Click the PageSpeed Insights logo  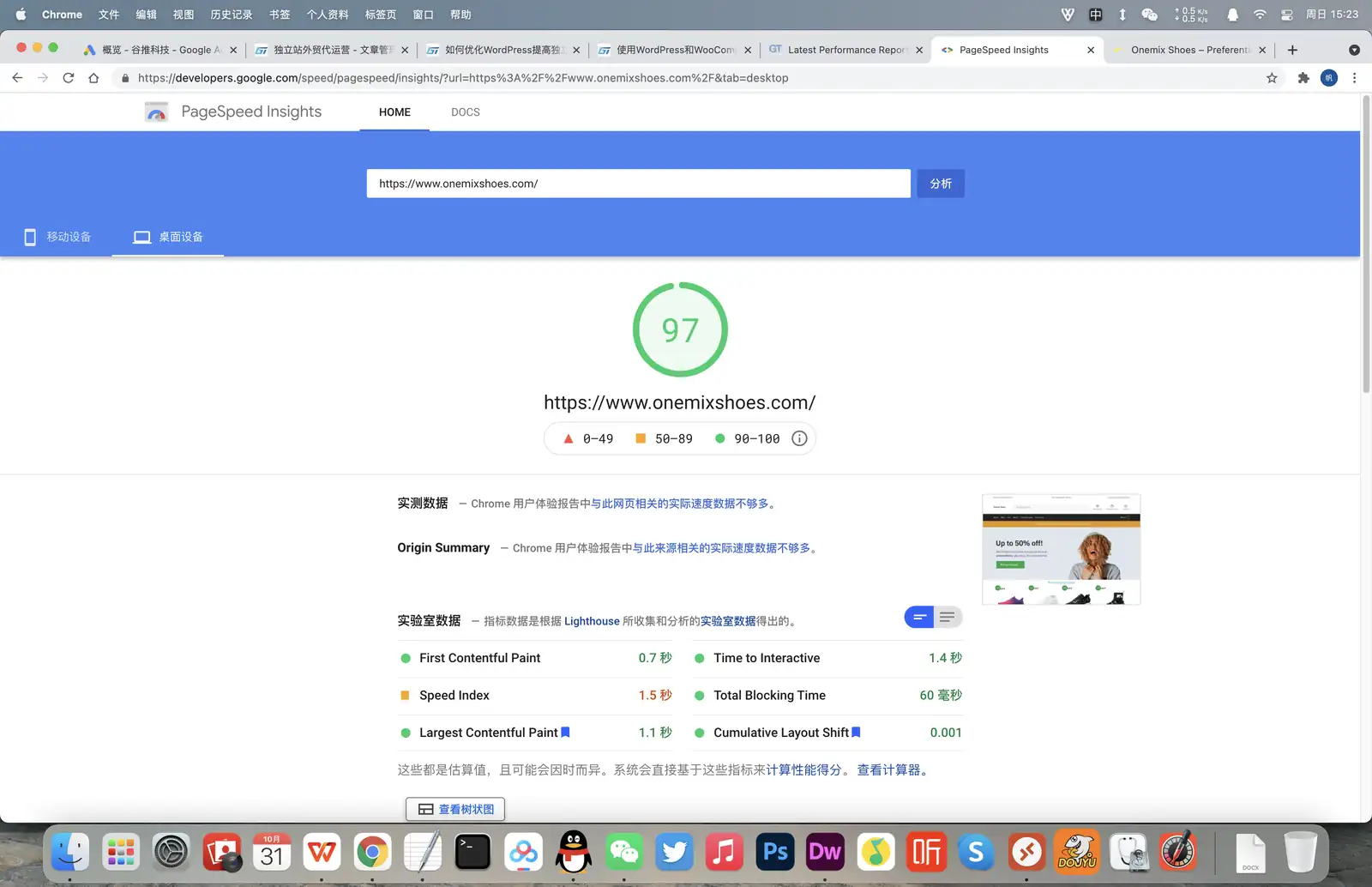coord(156,112)
